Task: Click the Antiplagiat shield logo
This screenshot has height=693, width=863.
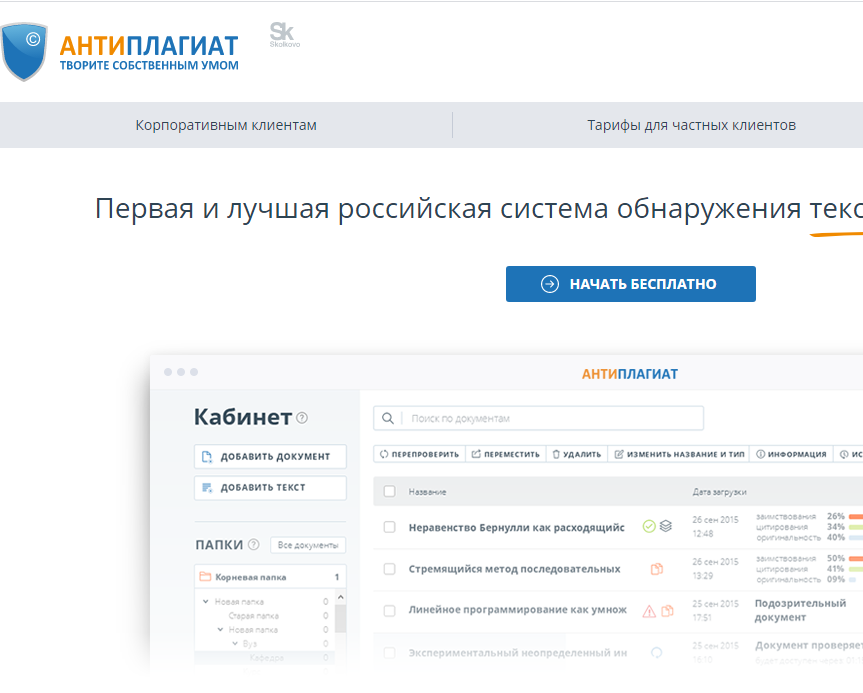Action: [23, 52]
